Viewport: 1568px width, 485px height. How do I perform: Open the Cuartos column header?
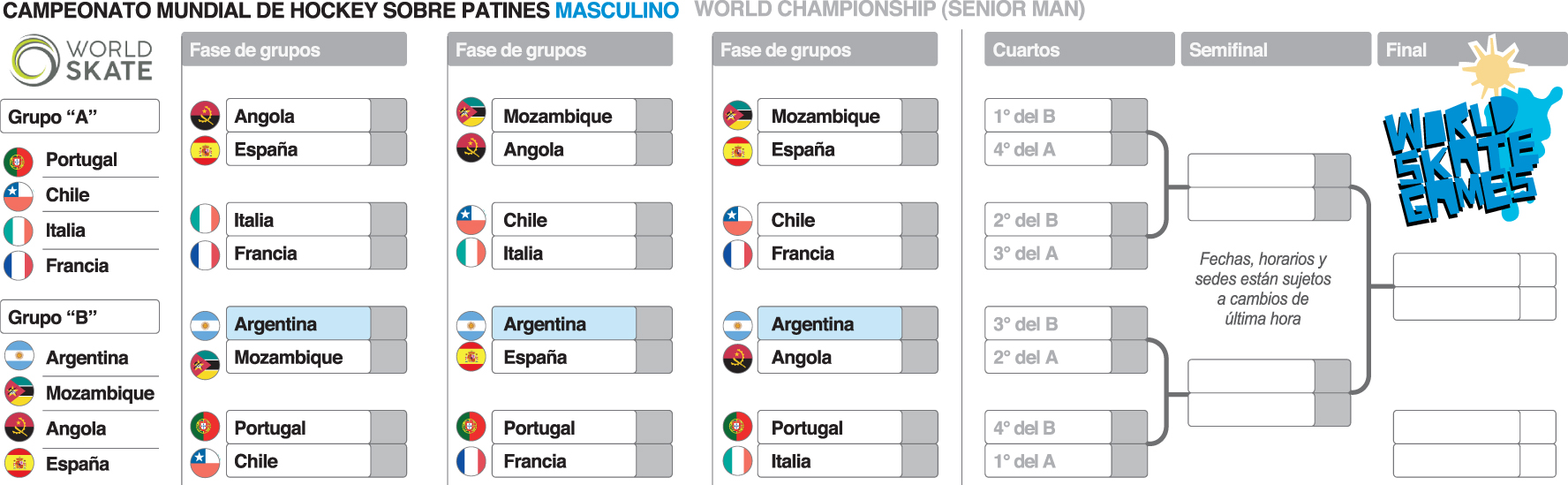[1079, 49]
